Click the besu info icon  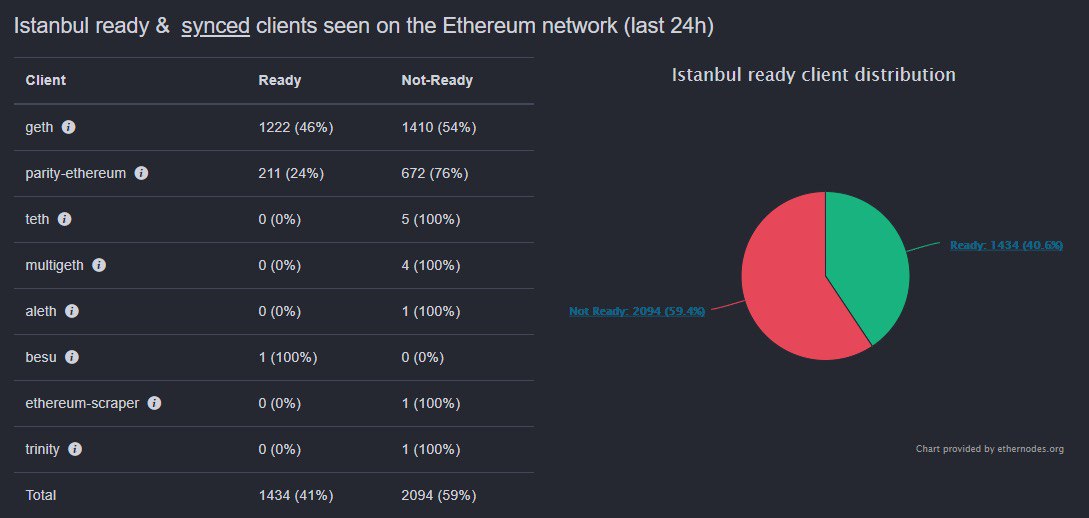pyautogui.click(x=71, y=358)
